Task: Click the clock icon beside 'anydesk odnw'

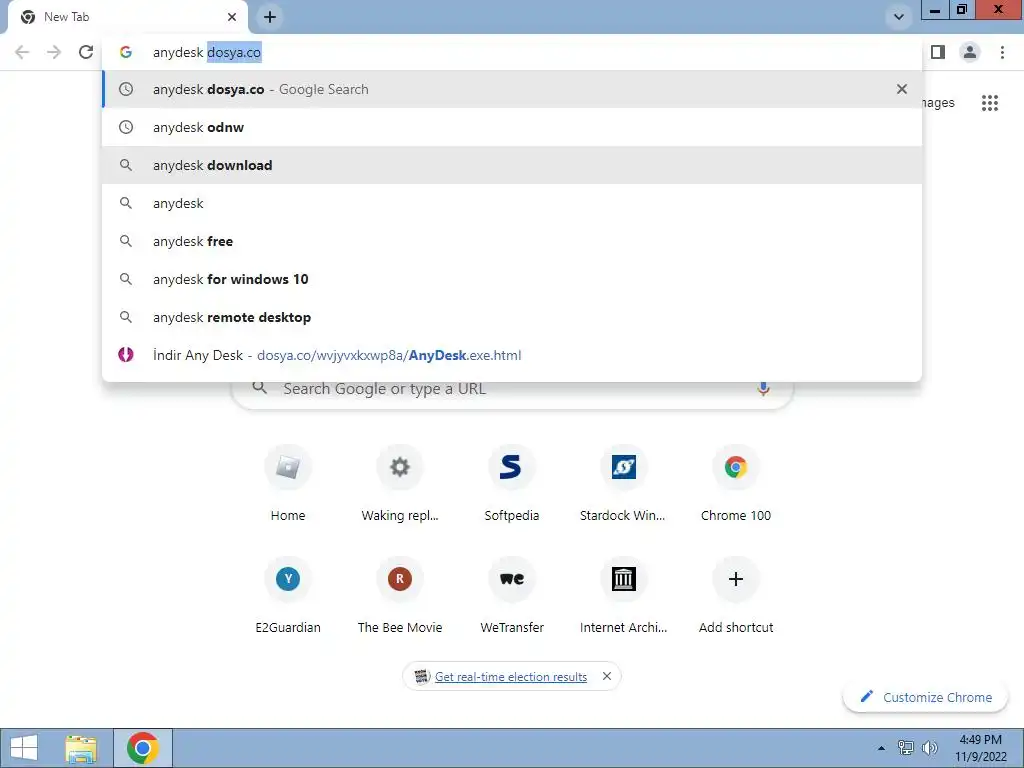Action: (126, 127)
